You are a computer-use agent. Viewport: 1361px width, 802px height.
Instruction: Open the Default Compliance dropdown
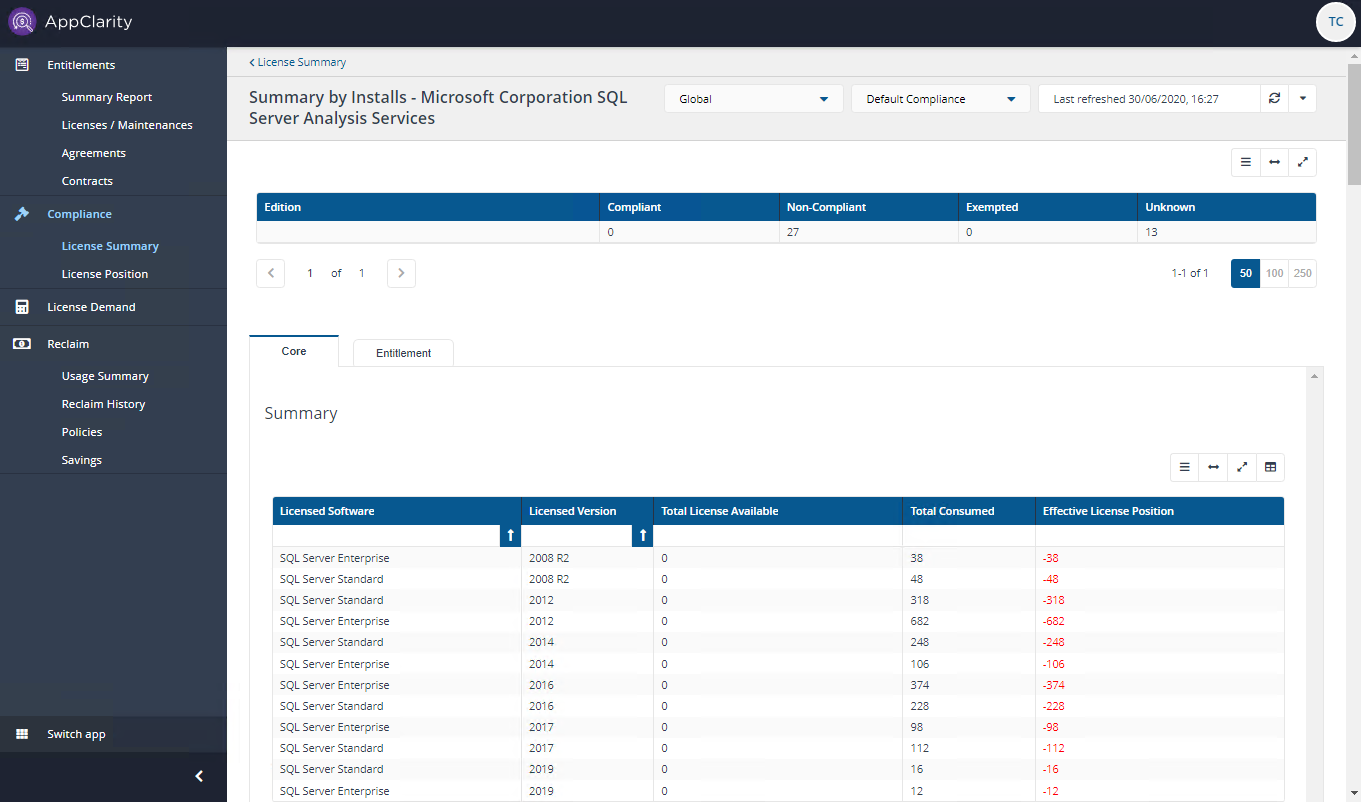941,99
